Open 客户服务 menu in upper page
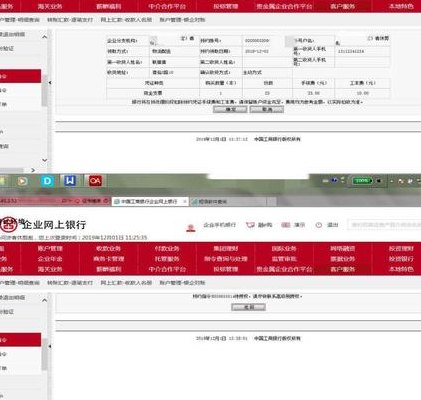This screenshot has height=400, width=421. click(343, 6)
